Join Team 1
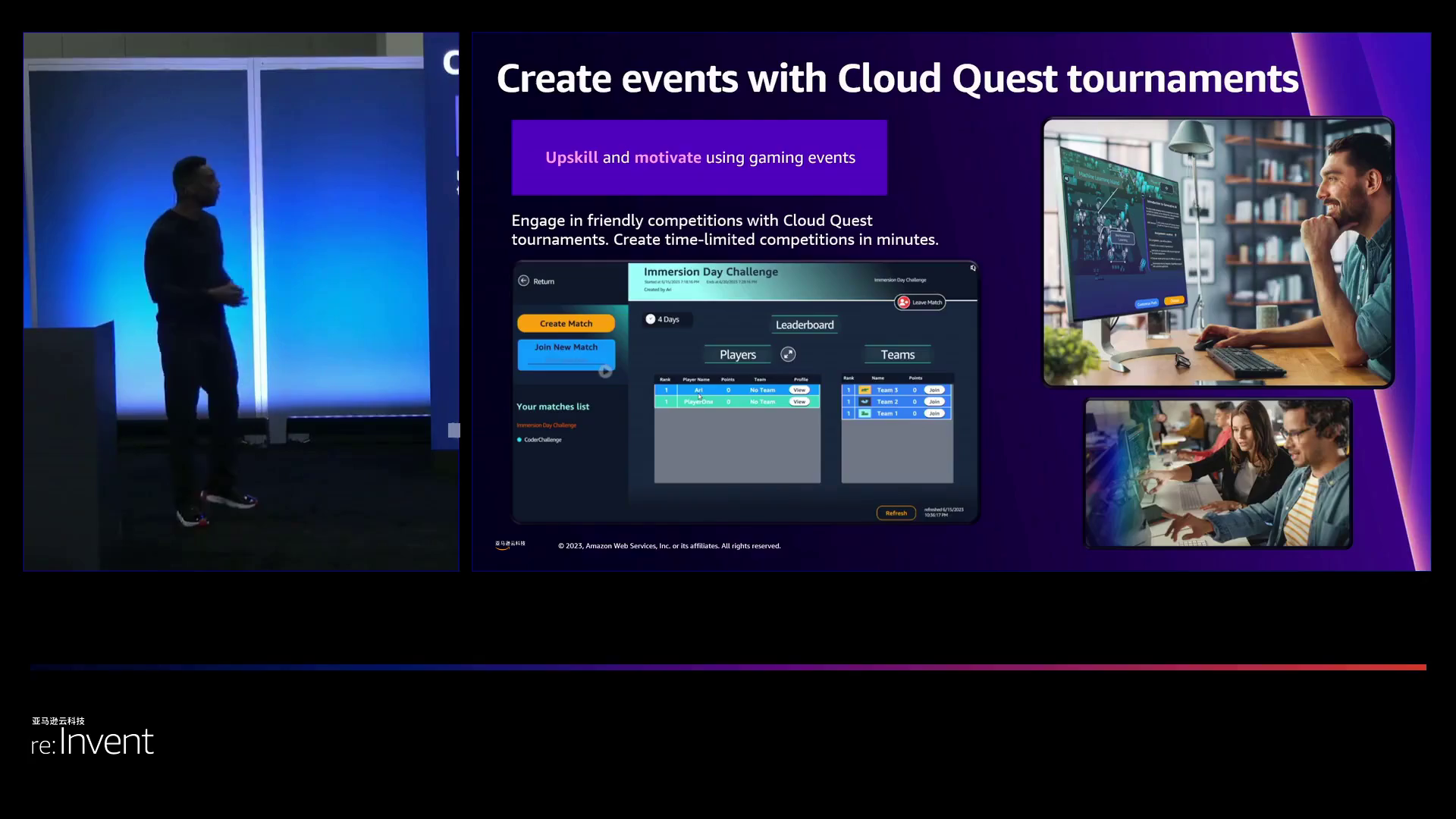Screen dimensions: 1456x819 pyautogui.click(x=934, y=413)
